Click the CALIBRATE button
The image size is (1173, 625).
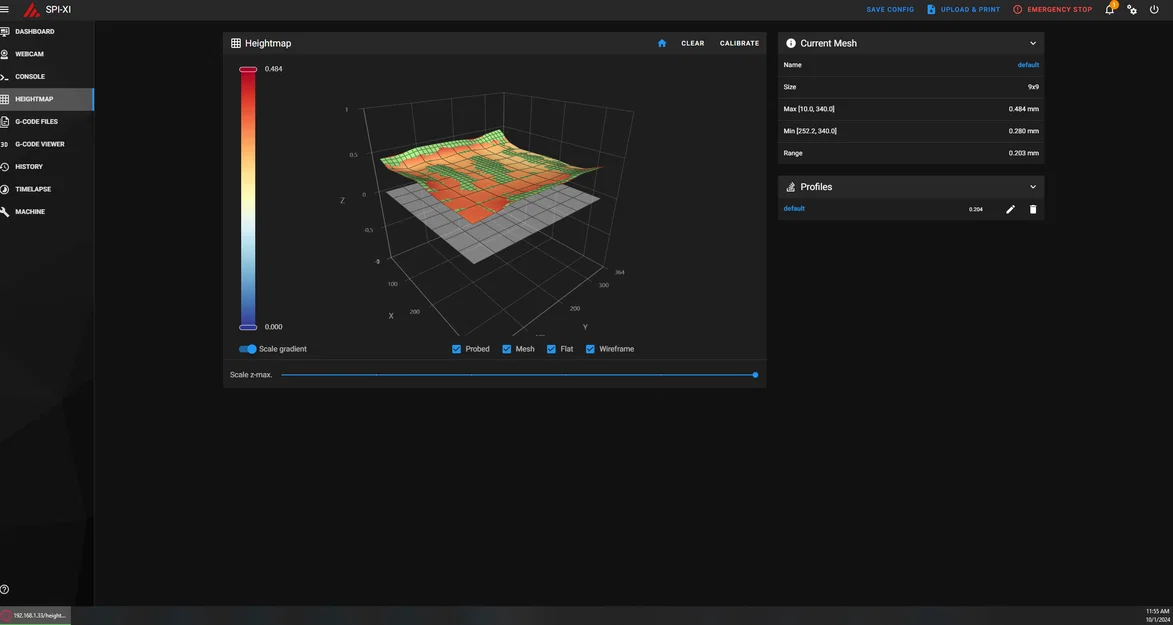click(x=739, y=43)
